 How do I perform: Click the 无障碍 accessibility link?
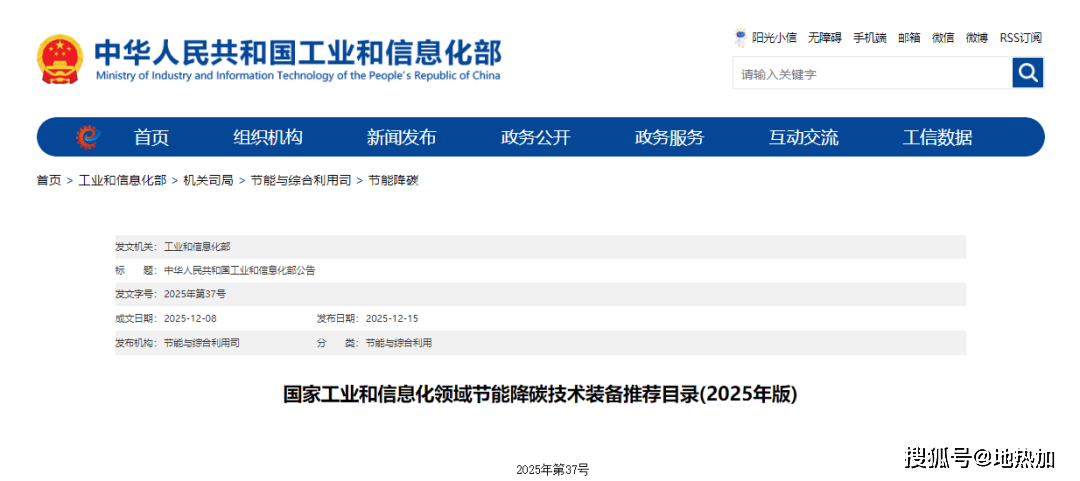[x=825, y=38]
